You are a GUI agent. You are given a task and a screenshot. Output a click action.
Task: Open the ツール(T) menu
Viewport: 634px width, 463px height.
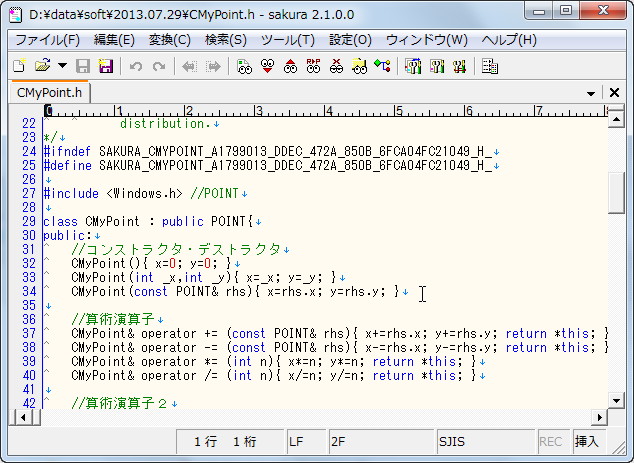point(288,40)
